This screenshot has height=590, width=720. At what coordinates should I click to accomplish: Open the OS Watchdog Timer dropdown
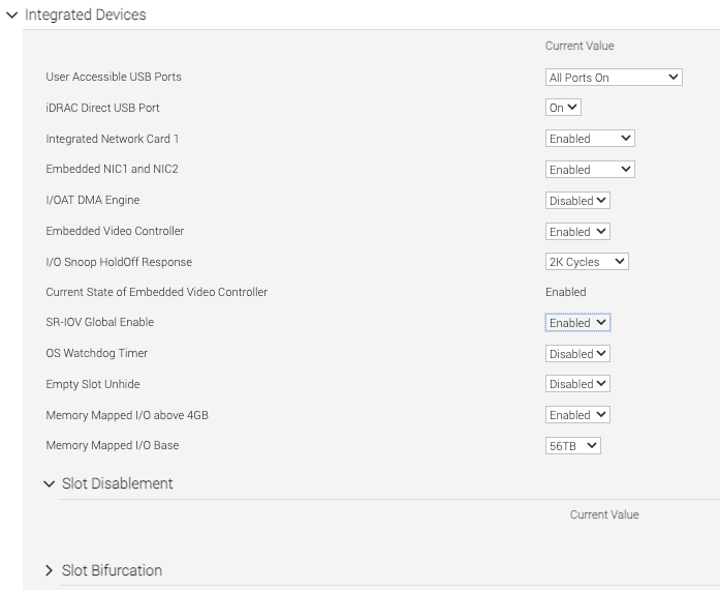578,354
